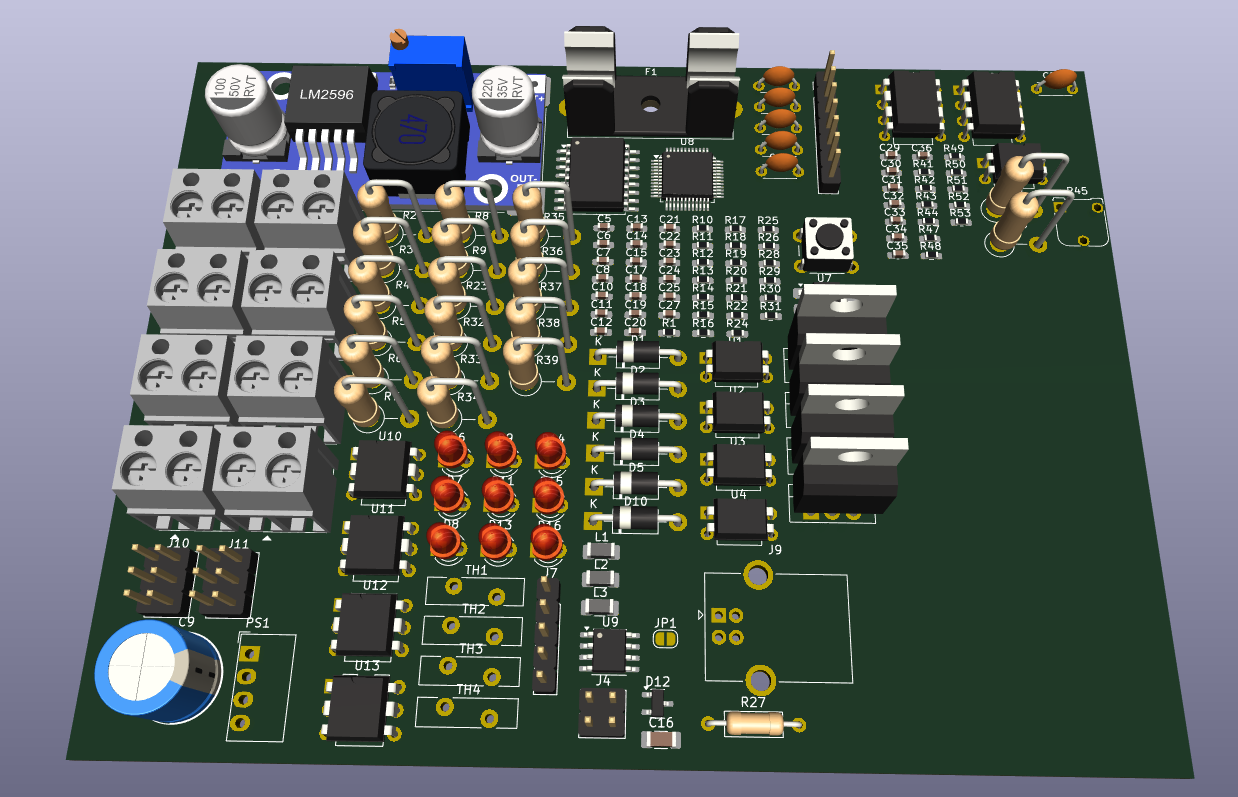The height and width of the screenshot is (797, 1238).
Task: Toggle solder jumper JP1
Action: [663, 639]
